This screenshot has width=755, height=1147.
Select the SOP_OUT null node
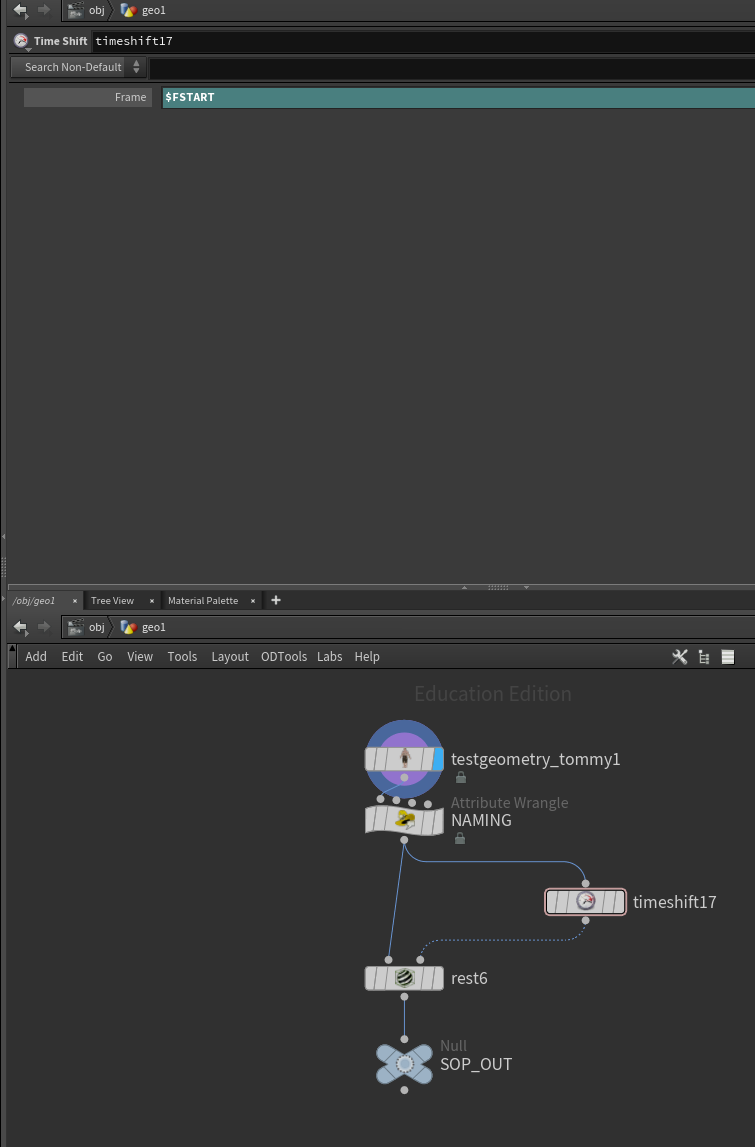click(x=405, y=1064)
